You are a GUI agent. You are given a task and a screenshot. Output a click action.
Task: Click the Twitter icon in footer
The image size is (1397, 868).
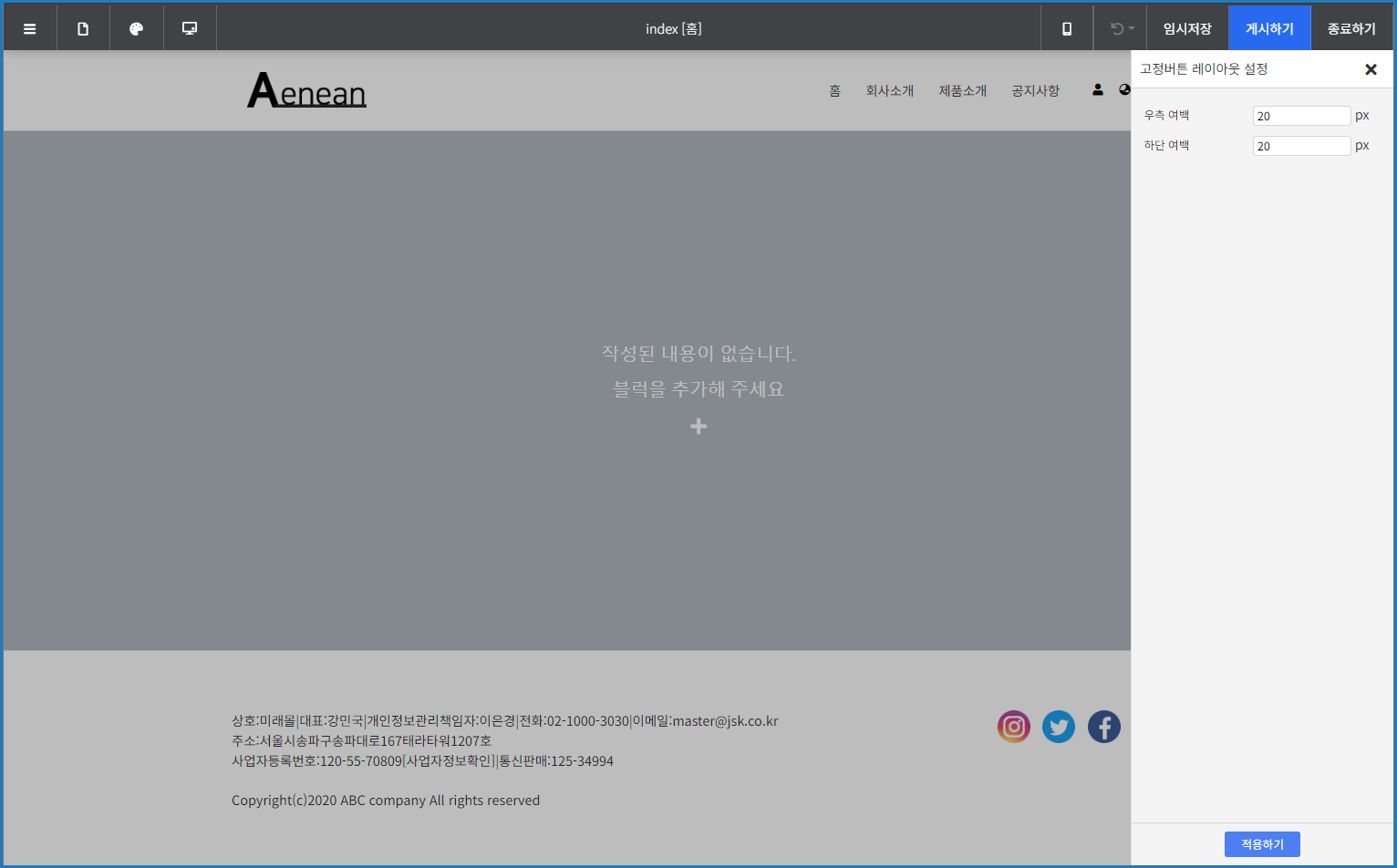1058,727
